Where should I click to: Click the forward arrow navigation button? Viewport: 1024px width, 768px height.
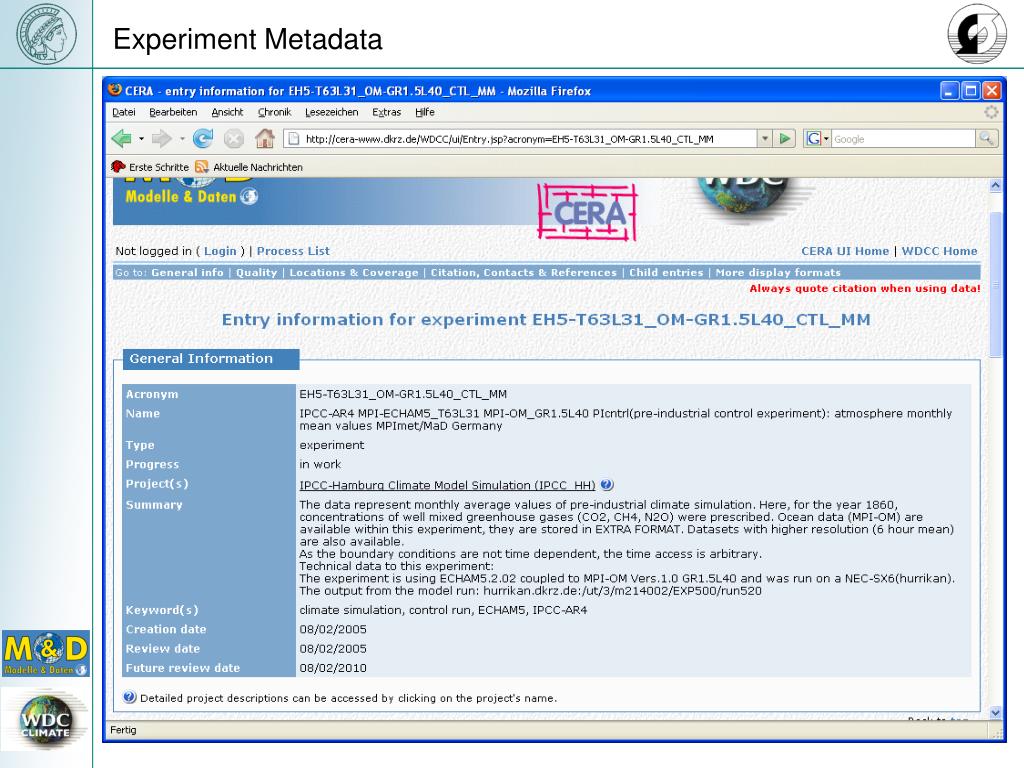click(x=161, y=138)
